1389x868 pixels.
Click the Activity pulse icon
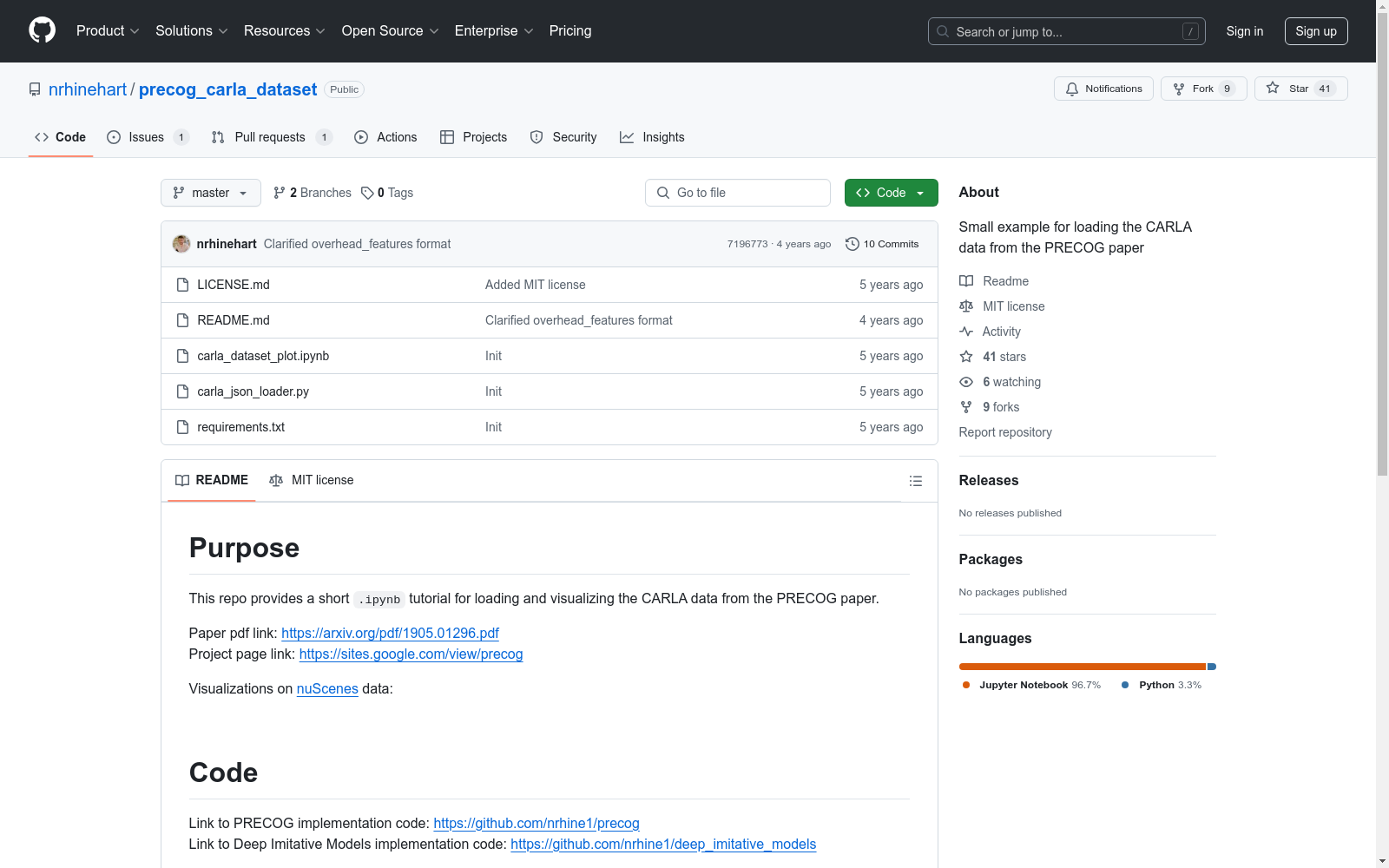(x=966, y=332)
